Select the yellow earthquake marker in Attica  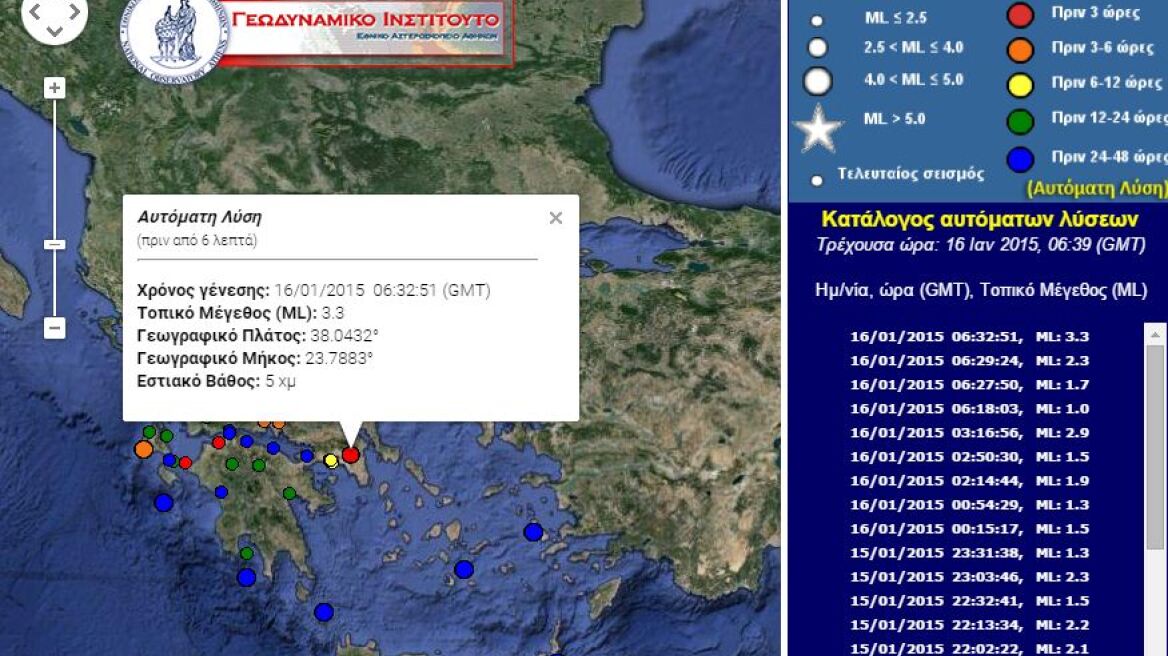331,461
